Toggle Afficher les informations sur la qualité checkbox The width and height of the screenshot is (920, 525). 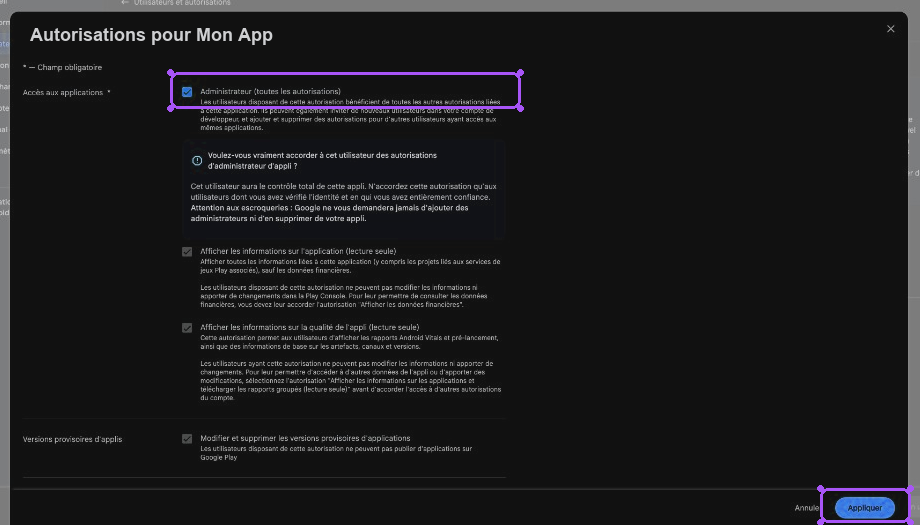187,328
